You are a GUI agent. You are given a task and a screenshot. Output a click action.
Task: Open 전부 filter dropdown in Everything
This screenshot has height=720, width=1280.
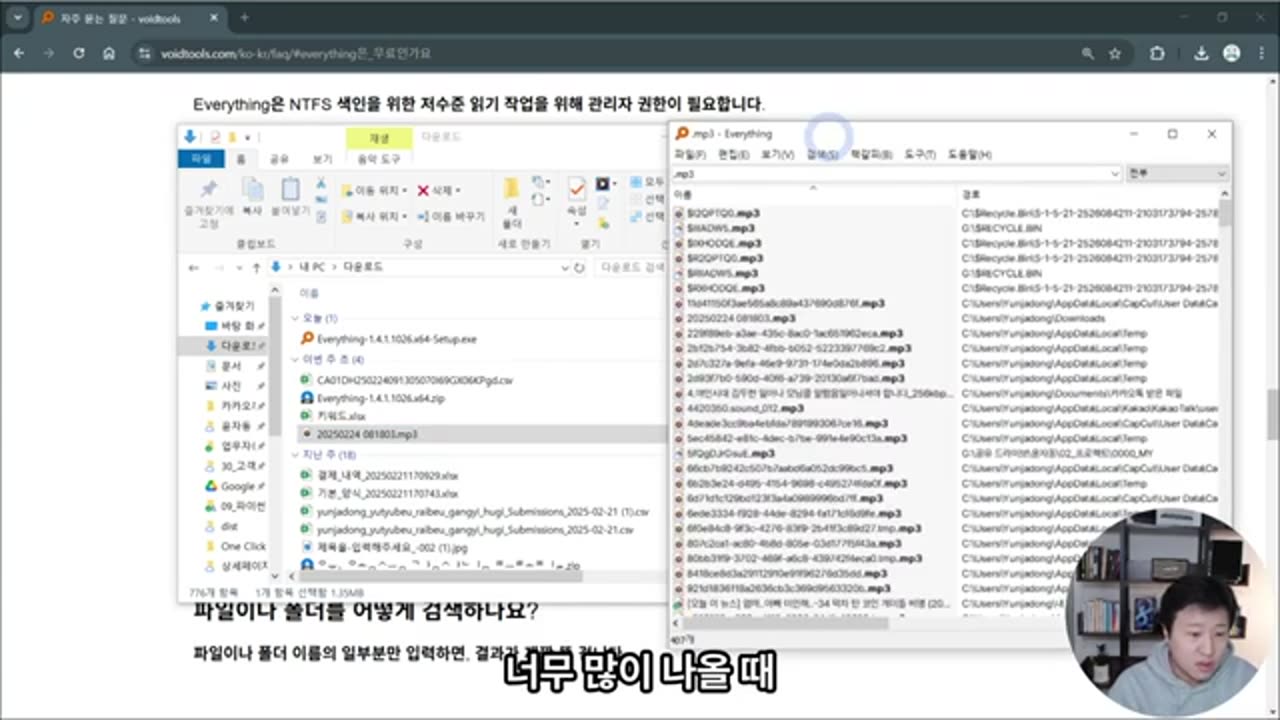tap(1177, 174)
